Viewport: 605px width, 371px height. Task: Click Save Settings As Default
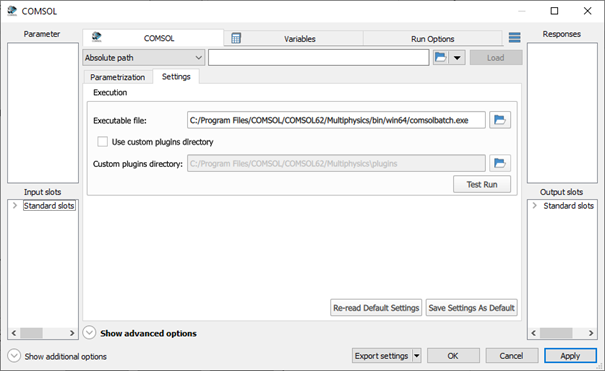471,308
